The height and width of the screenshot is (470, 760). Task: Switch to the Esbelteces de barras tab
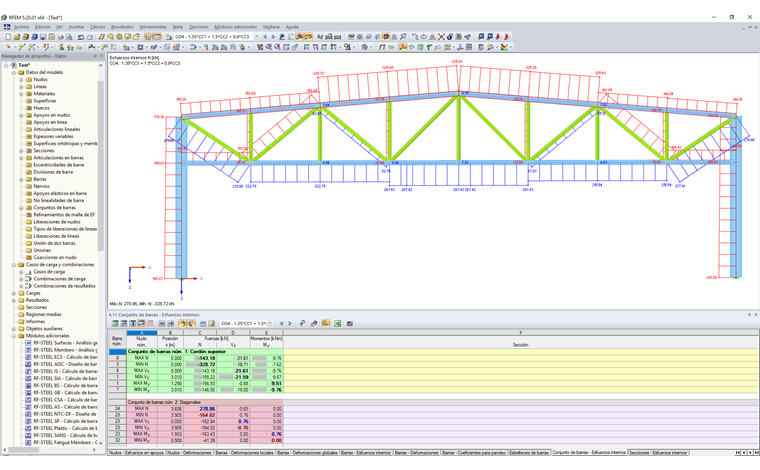point(529,453)
